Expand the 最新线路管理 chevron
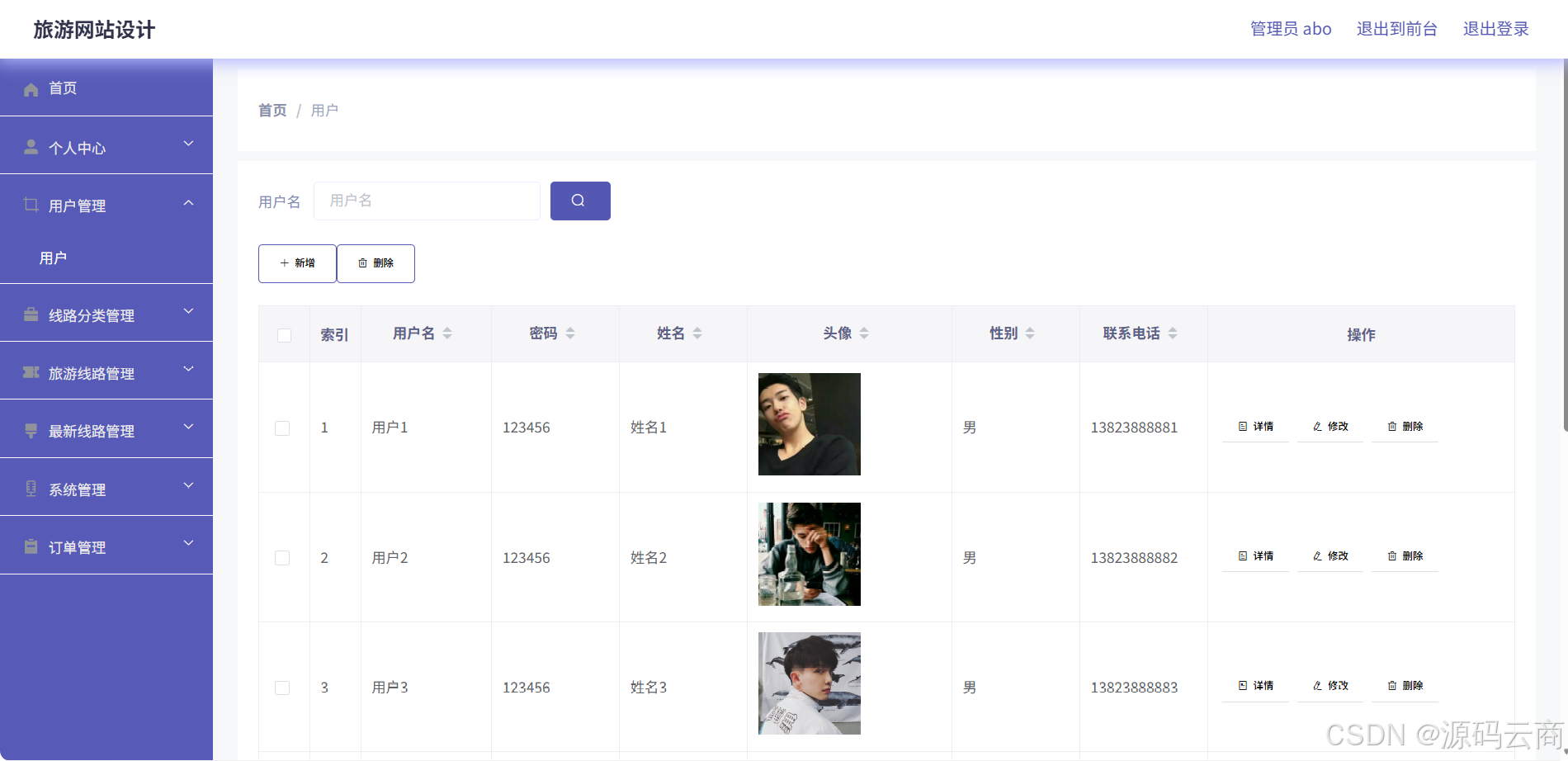Viewport: 1568px width, 761px height. click(x=188, y=428)
